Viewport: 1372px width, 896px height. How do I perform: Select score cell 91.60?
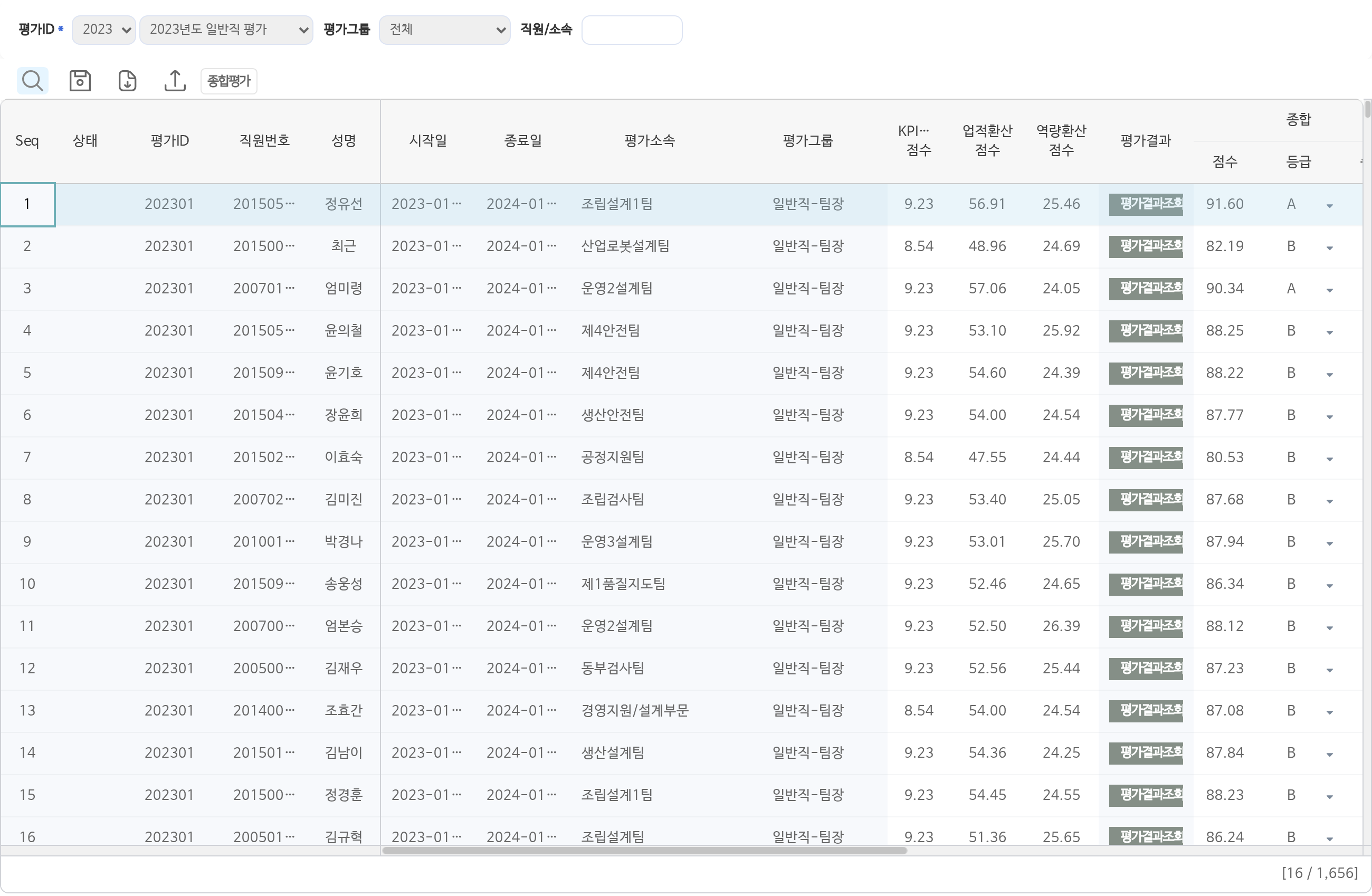pos(1224,204)
